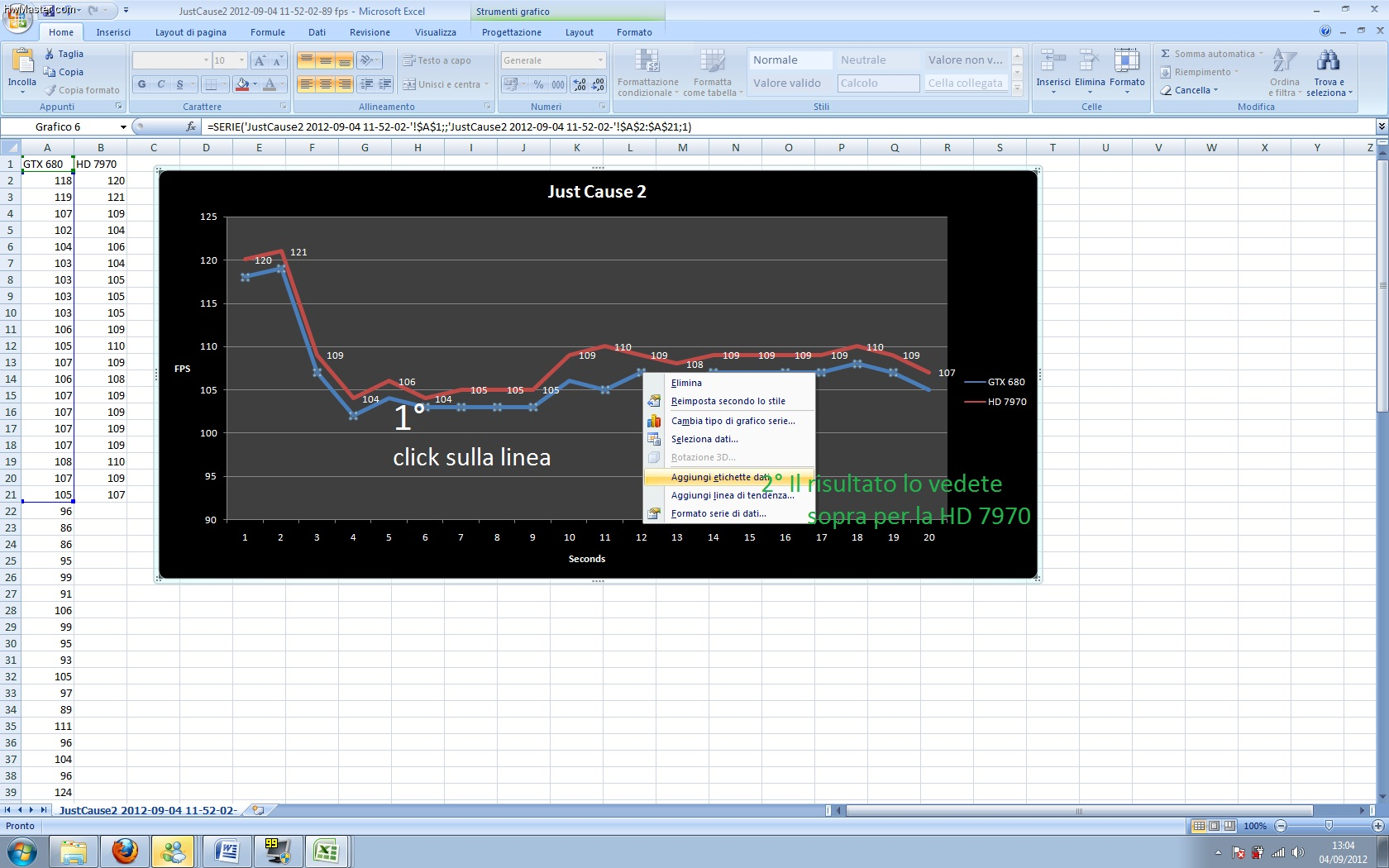
Task: Open the Generale number format dropdown
Action: coord(600,60)
